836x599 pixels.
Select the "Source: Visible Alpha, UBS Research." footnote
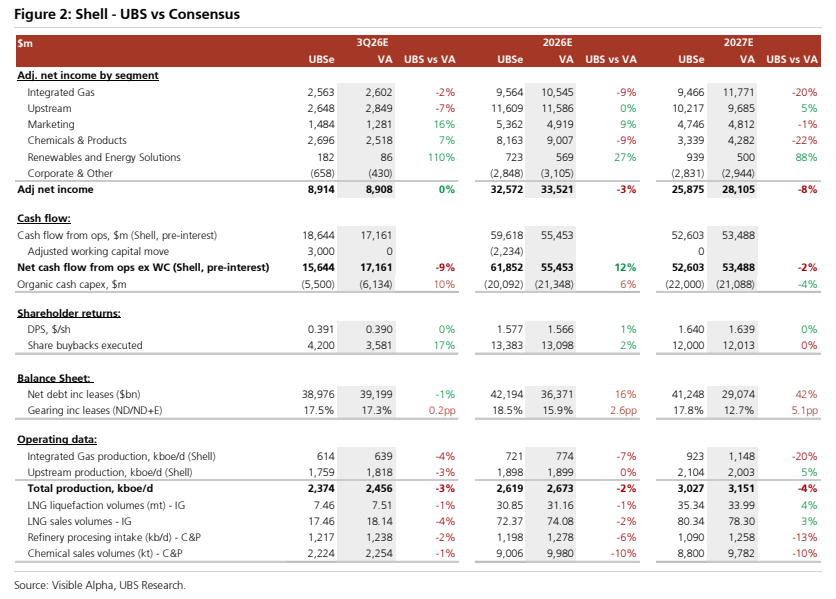100,585
